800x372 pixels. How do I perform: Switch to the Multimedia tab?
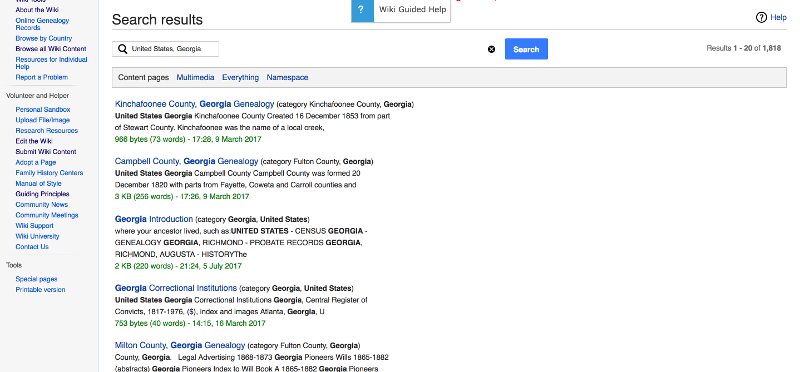pos(195,78)
